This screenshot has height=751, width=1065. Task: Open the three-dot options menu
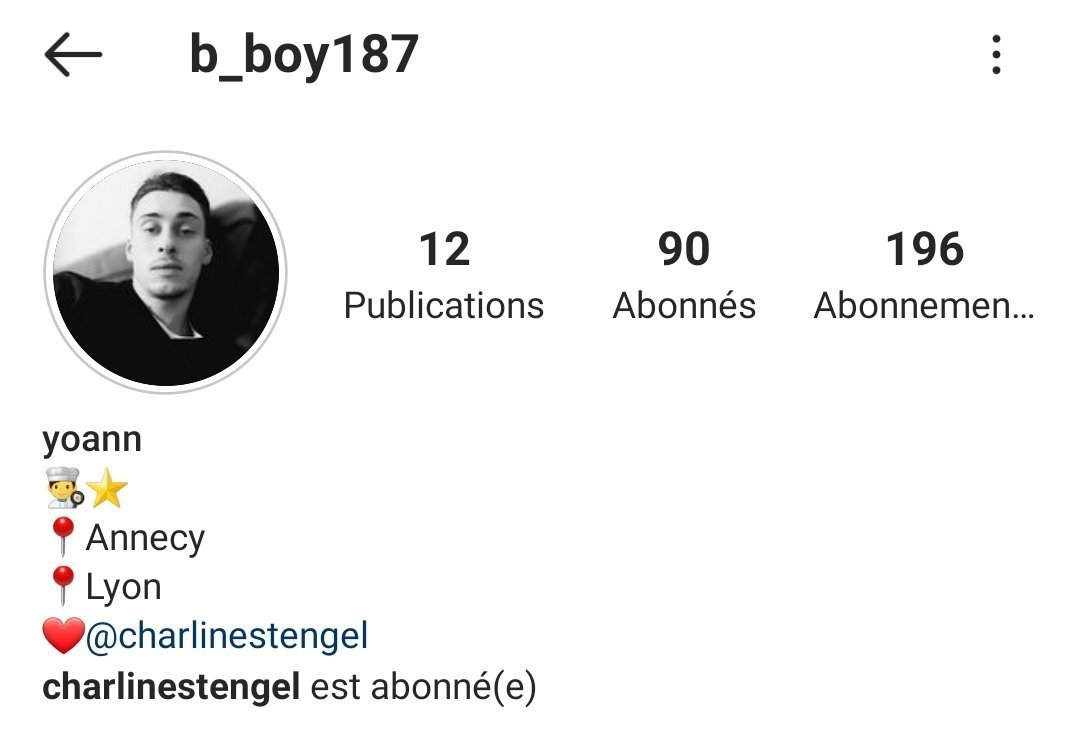(x=996, y=54)
